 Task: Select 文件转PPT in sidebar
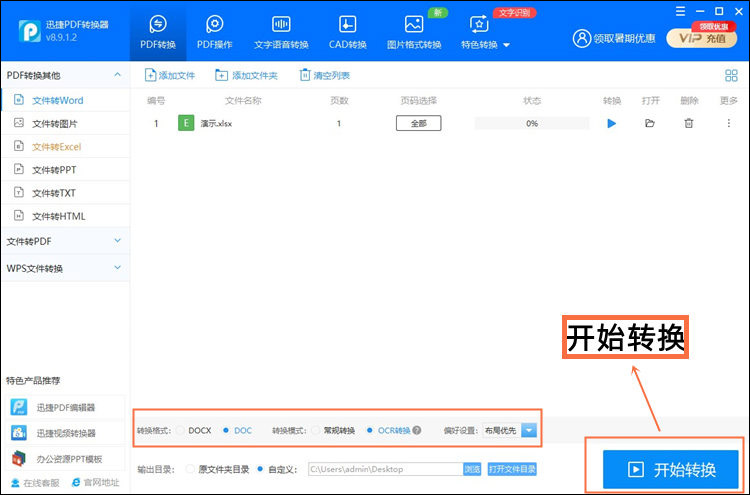pyautogui.click(x=66, y=170)
